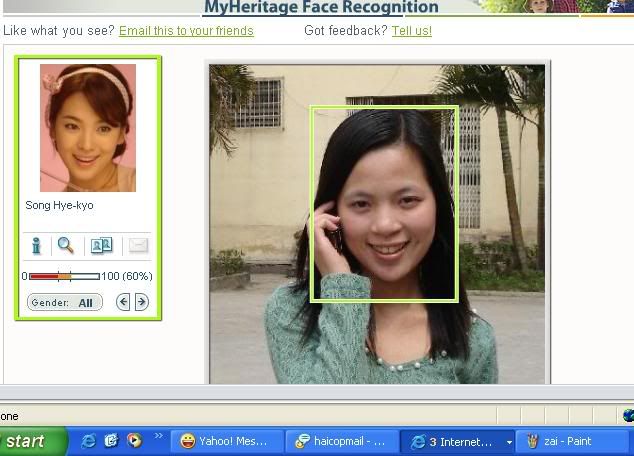Click the magnifying glass icon in match card
Screen dimensions: 634x456
[66, 245]
